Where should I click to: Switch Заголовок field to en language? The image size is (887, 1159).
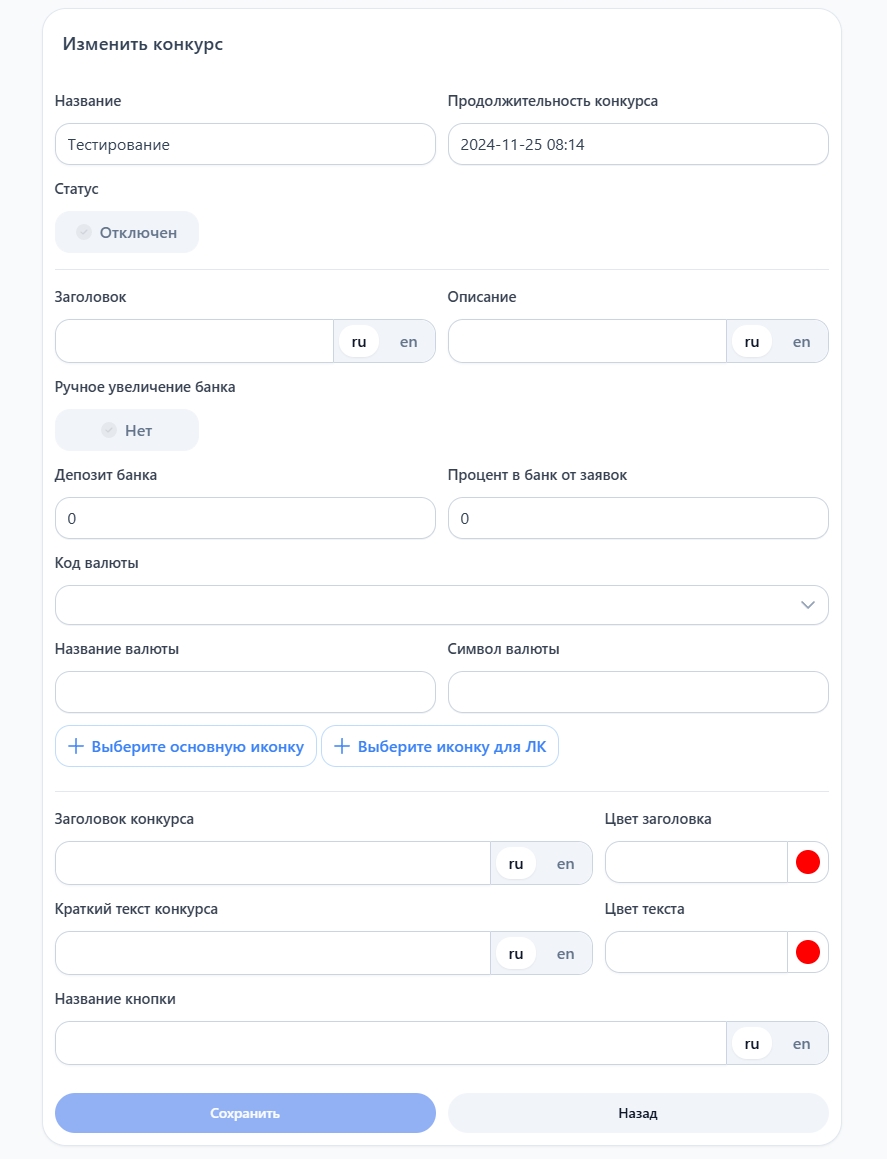pyautogui.click(x=408, y=341)
